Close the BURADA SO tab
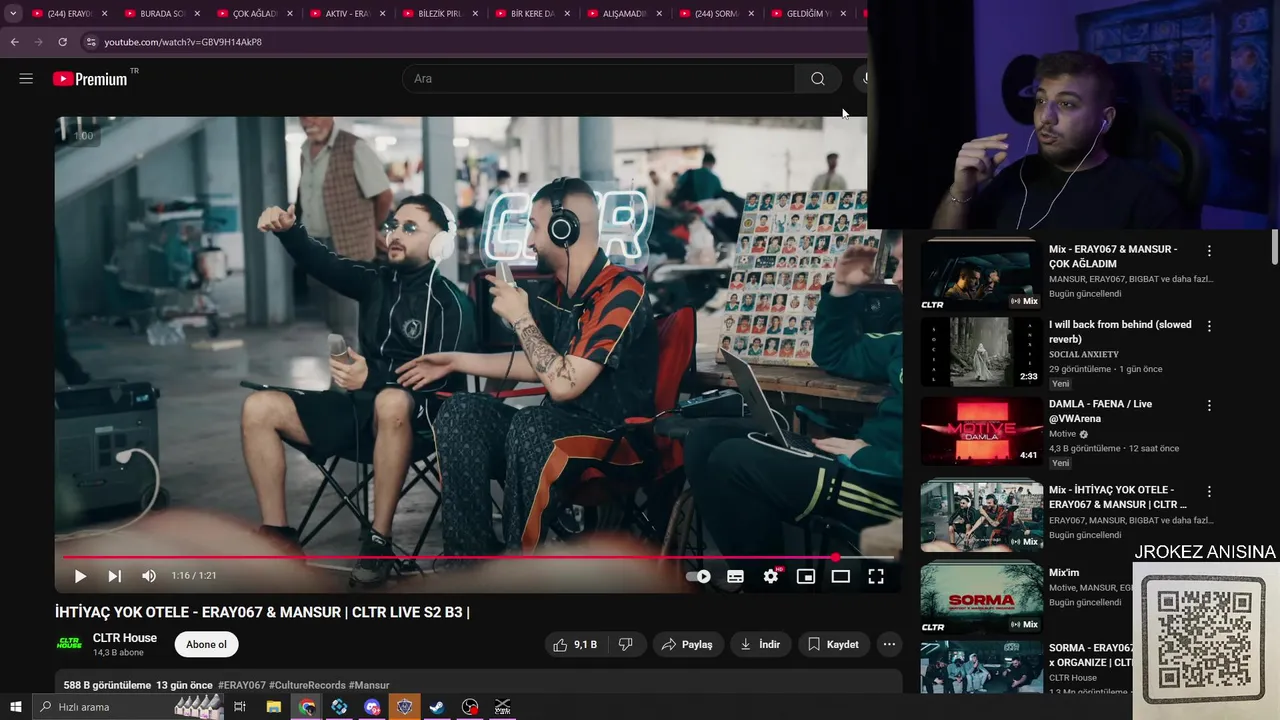 pos(196,14)
